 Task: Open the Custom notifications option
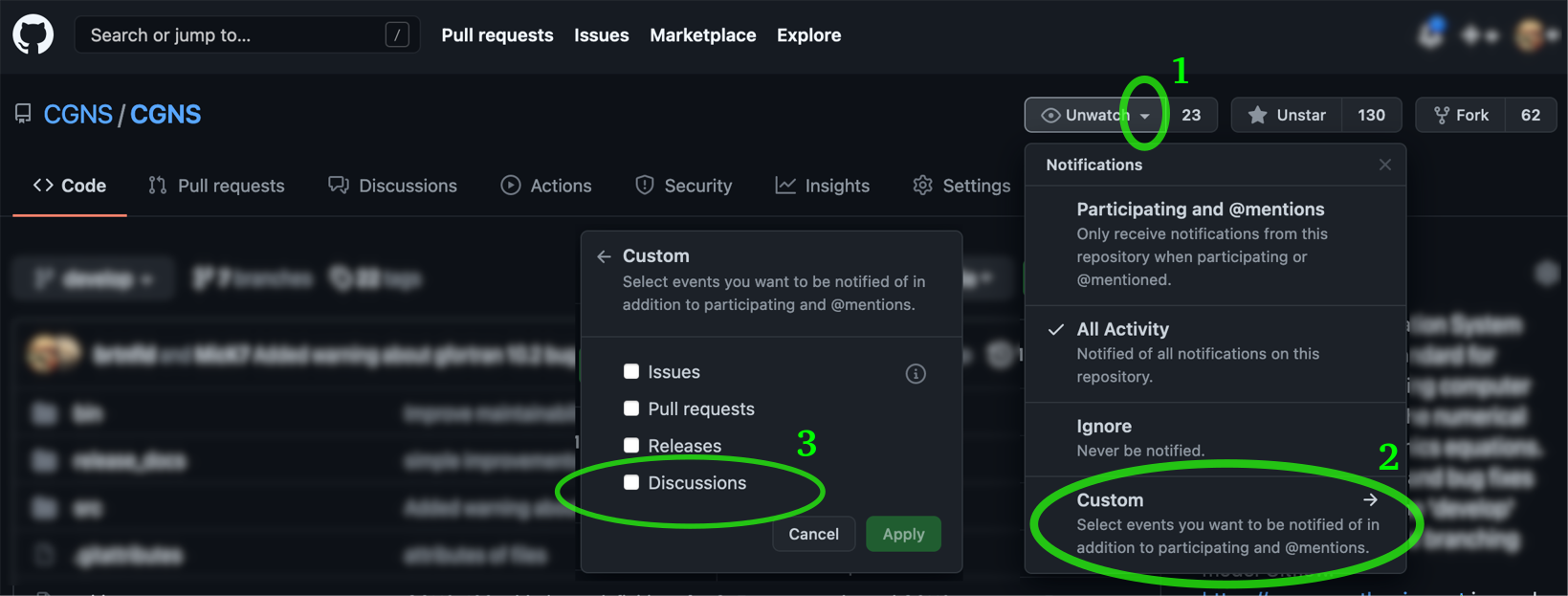click(x=1215, y=524)
